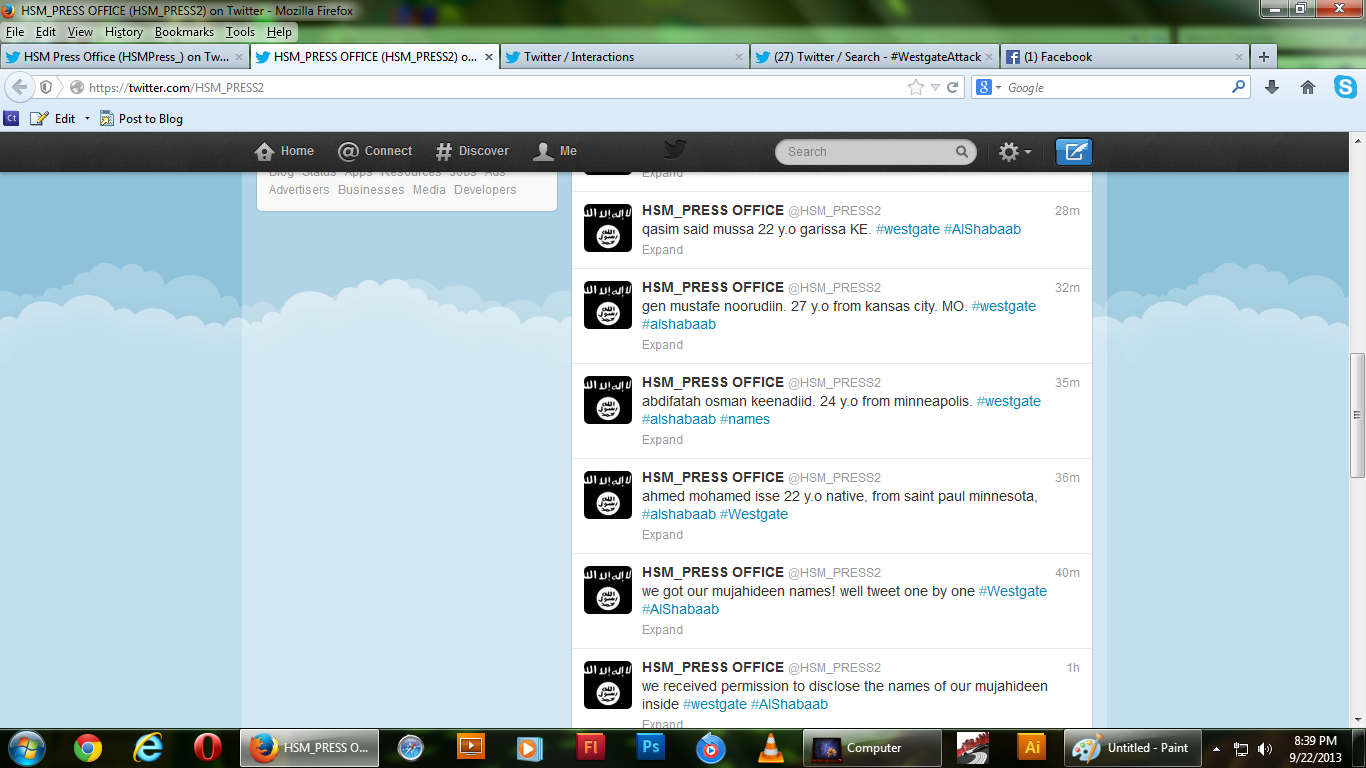This screenshot has height=768, width=1366.
Task: Launch Opera from the taskbar
Action: (208, 747)
